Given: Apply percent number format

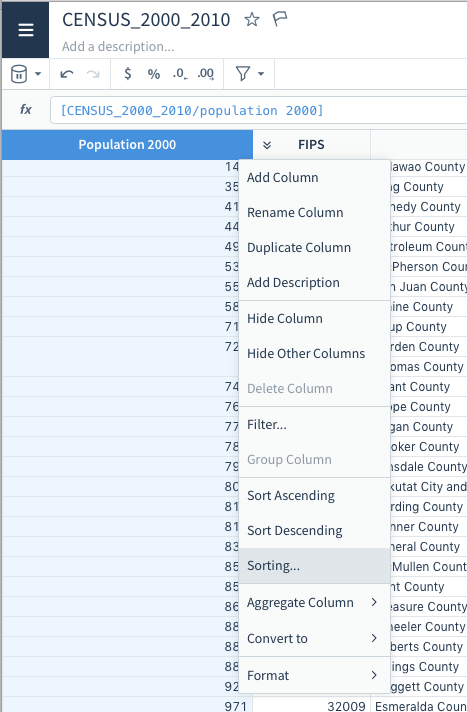Looking at the screenshot, I should [x=154, y=74].
